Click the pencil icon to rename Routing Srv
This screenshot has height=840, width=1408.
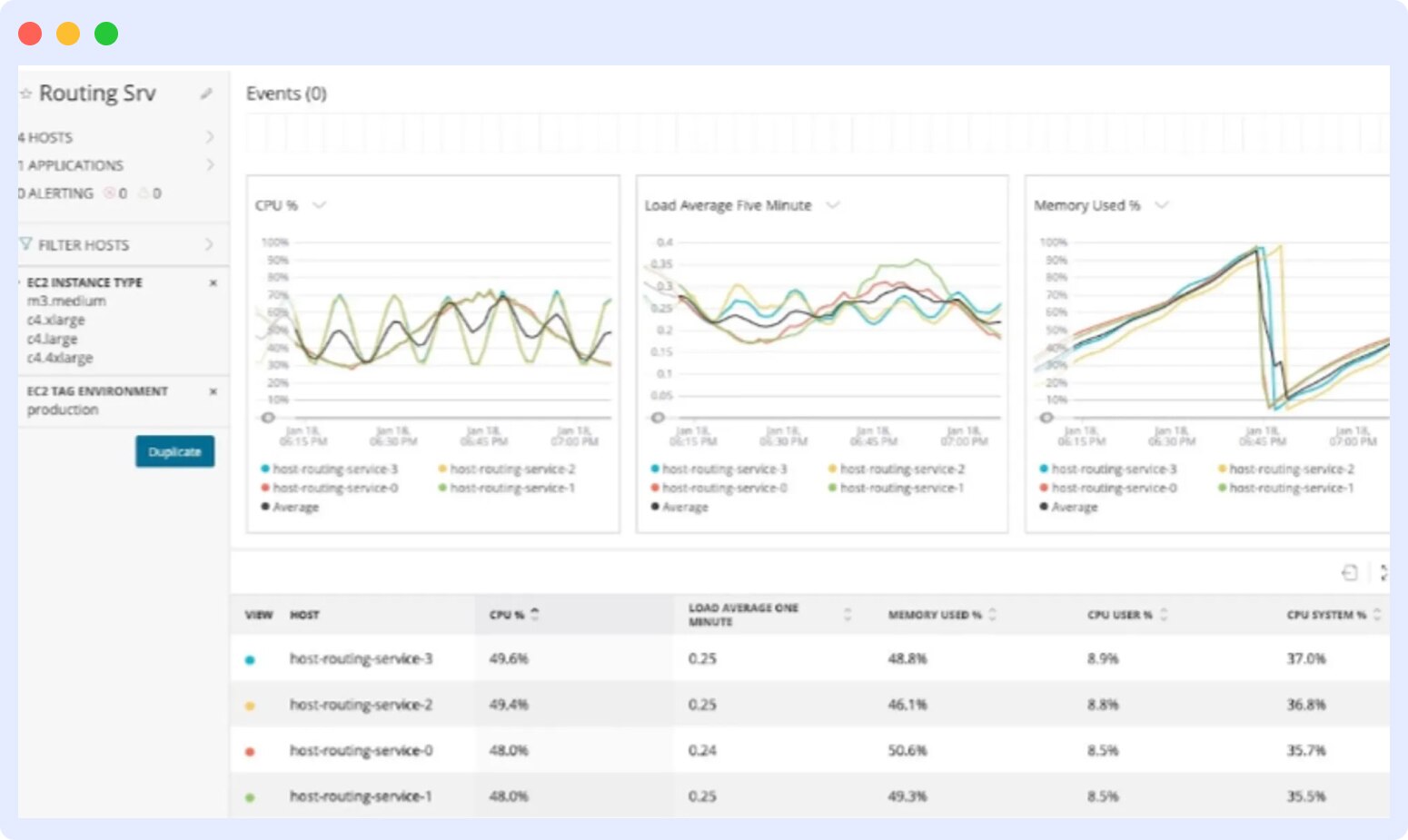tap(207, 93)
